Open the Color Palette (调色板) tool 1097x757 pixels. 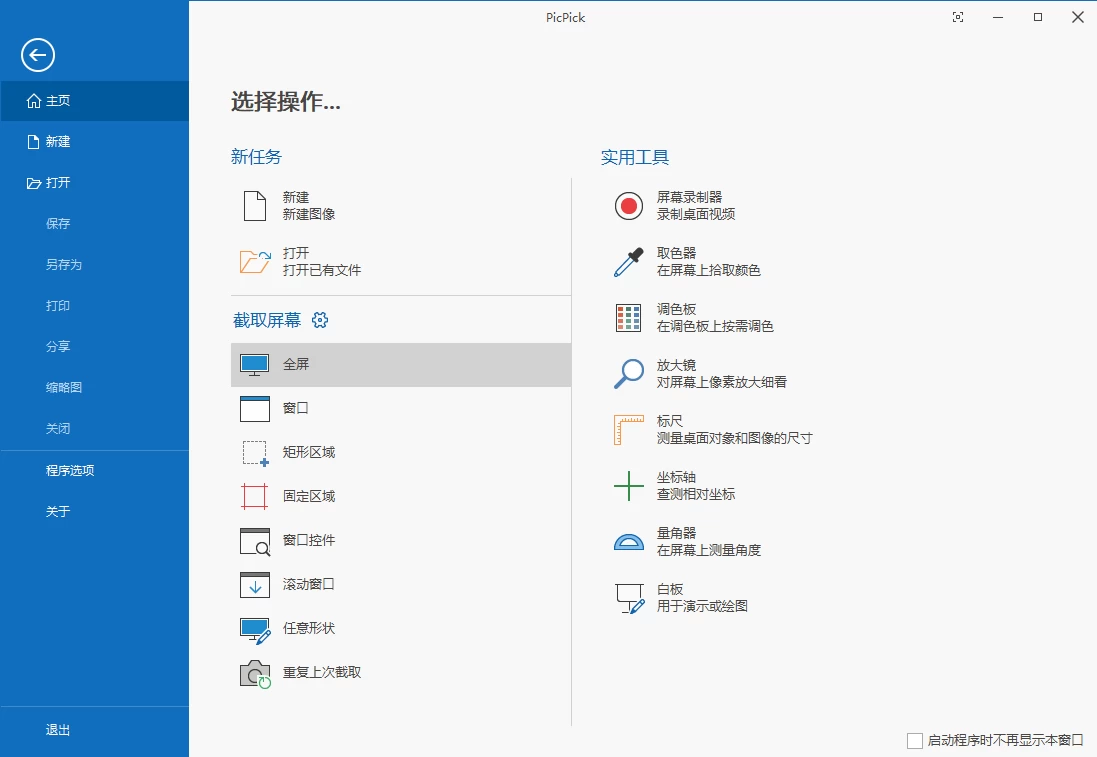[x=628, y=318]
